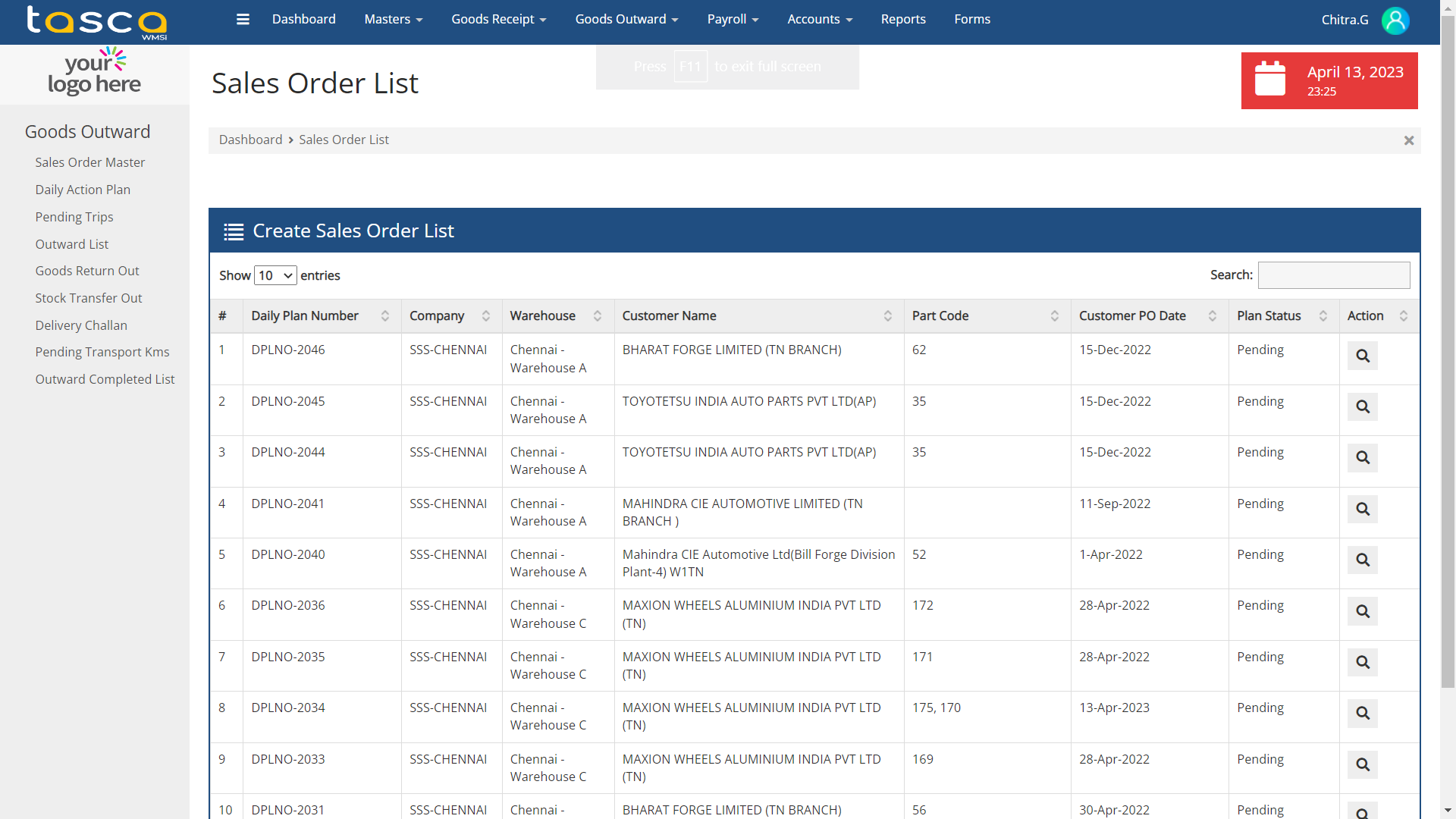
Task: Sort the table by Company column
Action: click(451, 316)
